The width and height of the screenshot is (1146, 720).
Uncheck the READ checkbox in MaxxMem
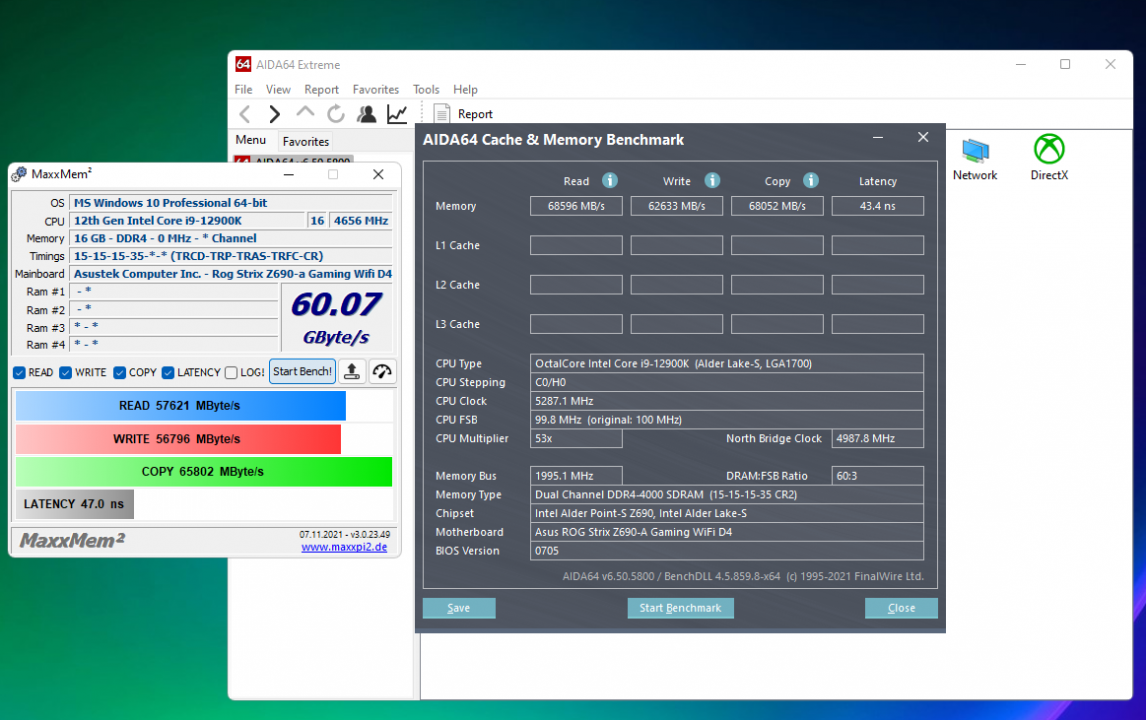20,373
